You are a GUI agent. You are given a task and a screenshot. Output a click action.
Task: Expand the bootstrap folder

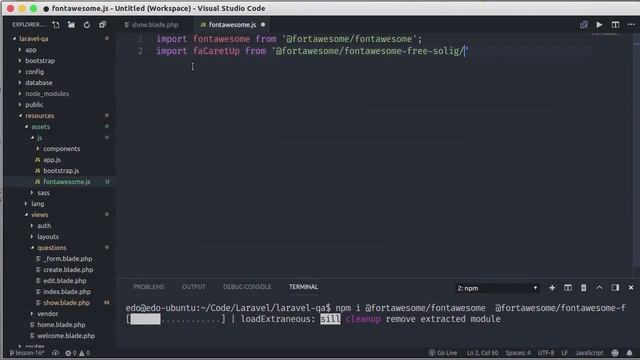tap(40, 61)
